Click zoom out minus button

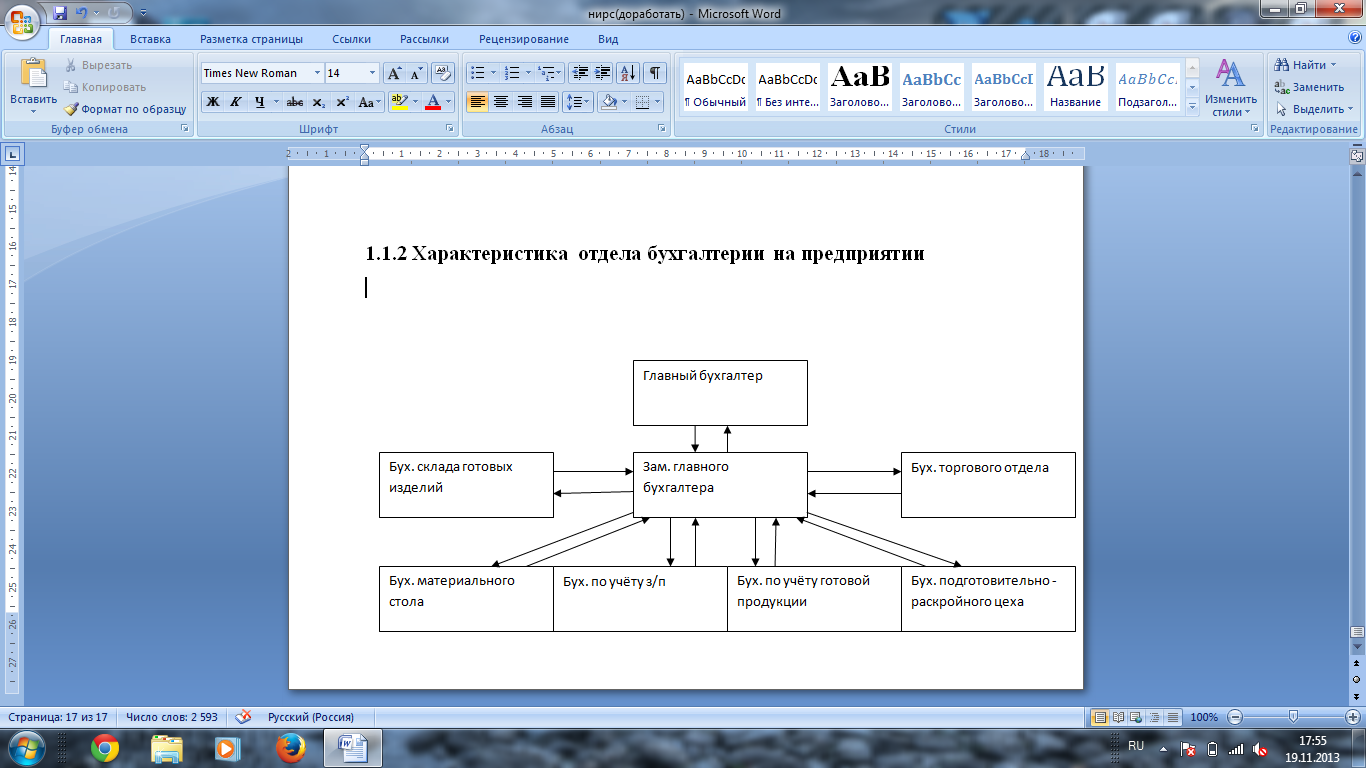1235,717
